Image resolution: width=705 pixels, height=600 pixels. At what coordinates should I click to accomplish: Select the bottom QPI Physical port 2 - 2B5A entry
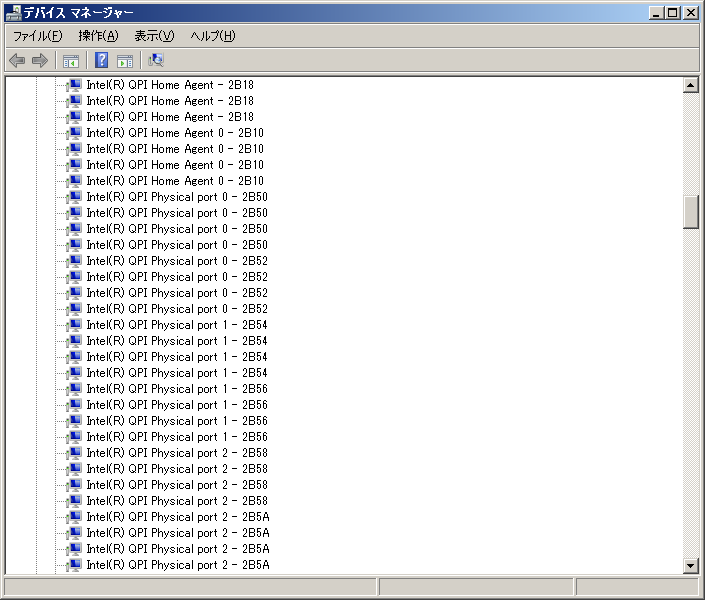(x=177, y=565)
